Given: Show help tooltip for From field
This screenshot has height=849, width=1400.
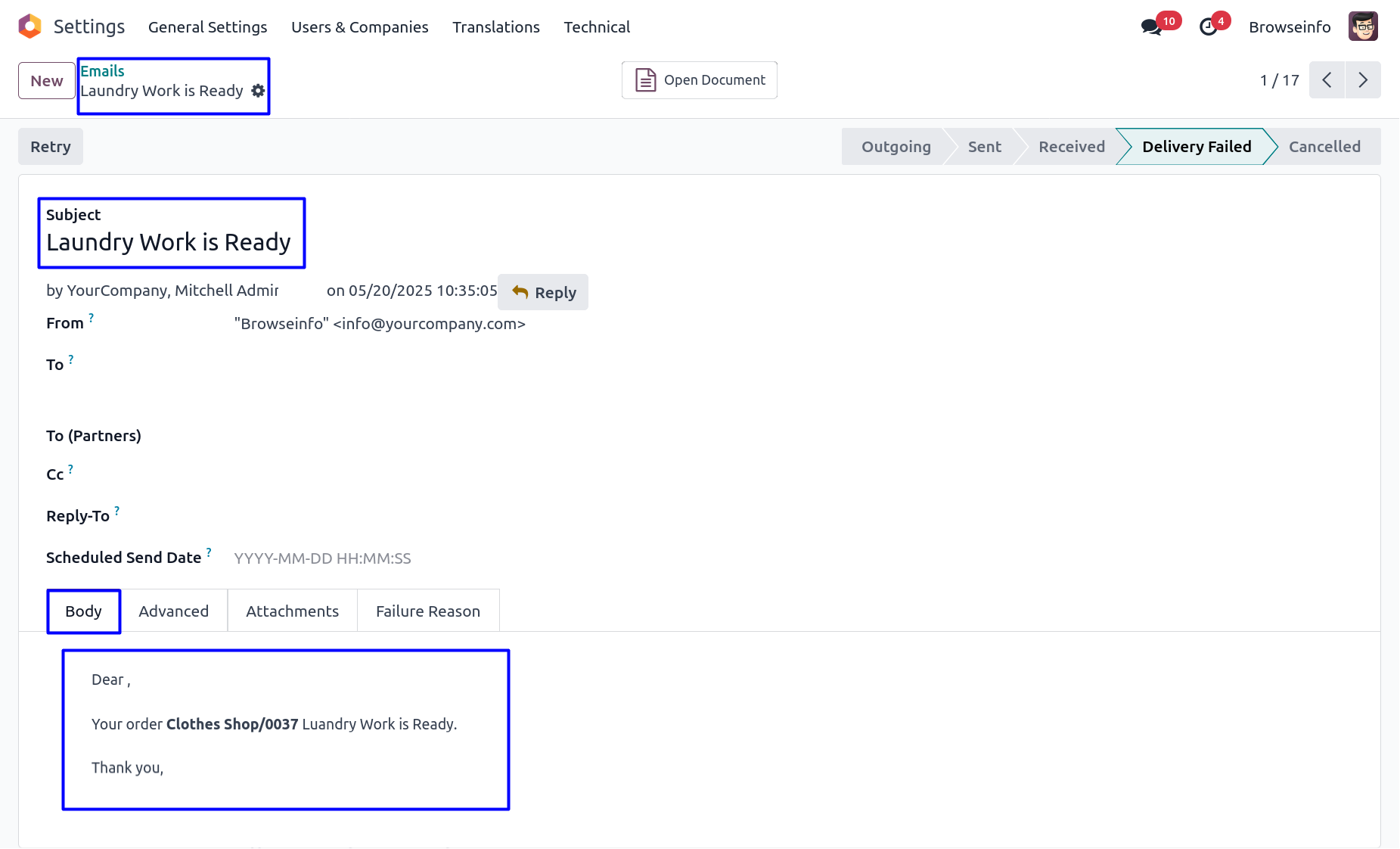Looking at the screenshot, I should coord(92,318).
